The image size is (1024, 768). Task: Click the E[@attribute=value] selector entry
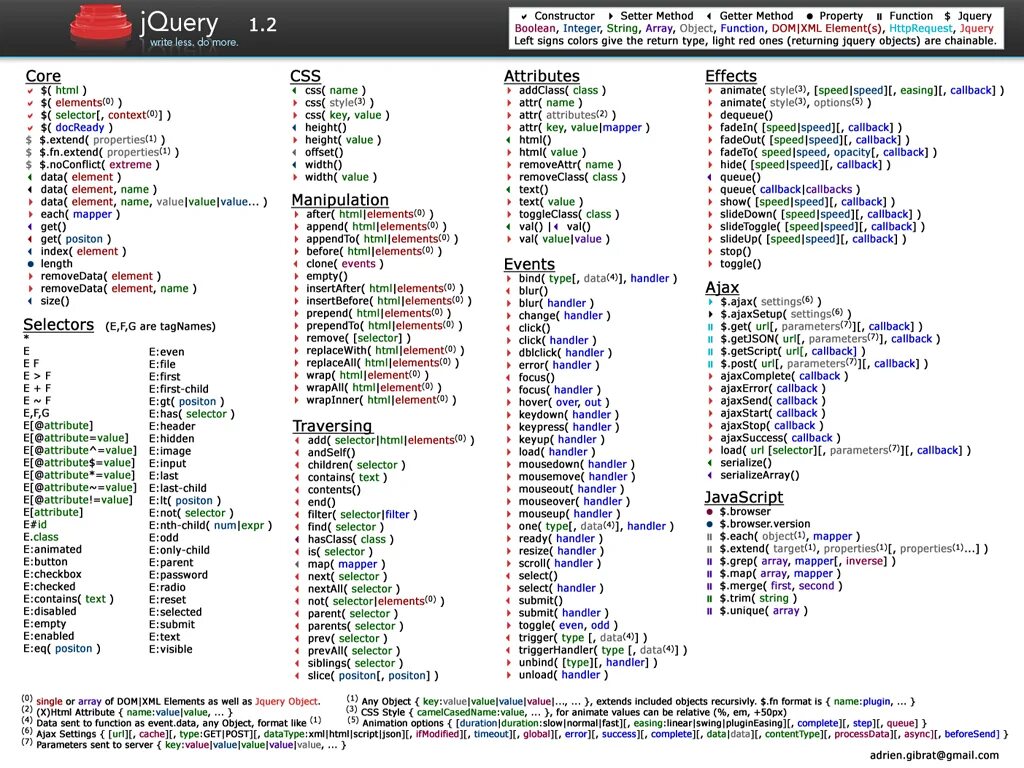coord(76,438)
